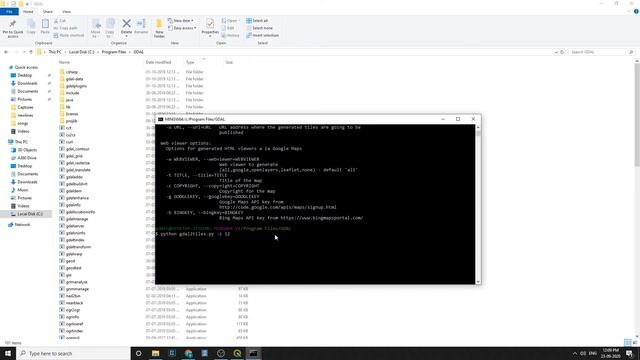This screenshot has height=360, width=640.
Task: Click Local Disk (C:) in address bar
Action: 81,52
